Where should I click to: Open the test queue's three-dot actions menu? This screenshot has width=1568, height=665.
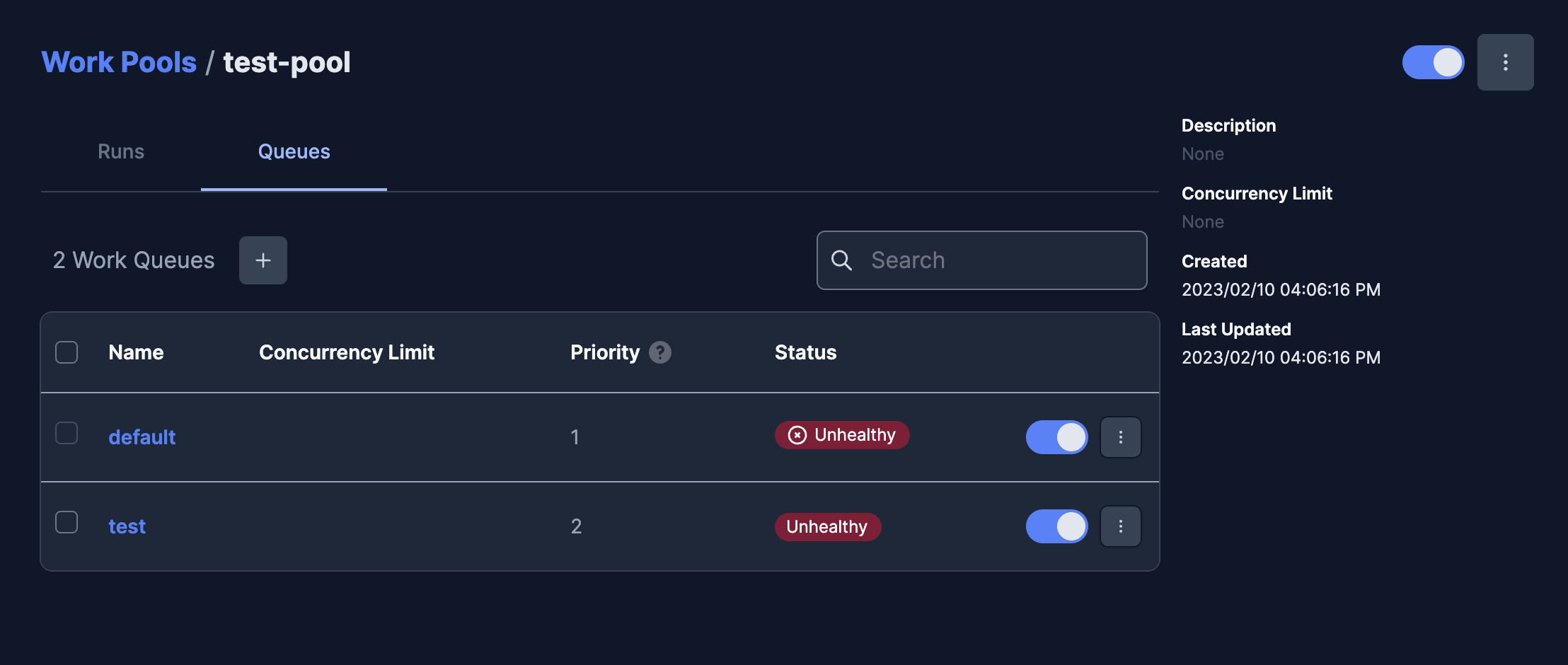coord(1121,526)
